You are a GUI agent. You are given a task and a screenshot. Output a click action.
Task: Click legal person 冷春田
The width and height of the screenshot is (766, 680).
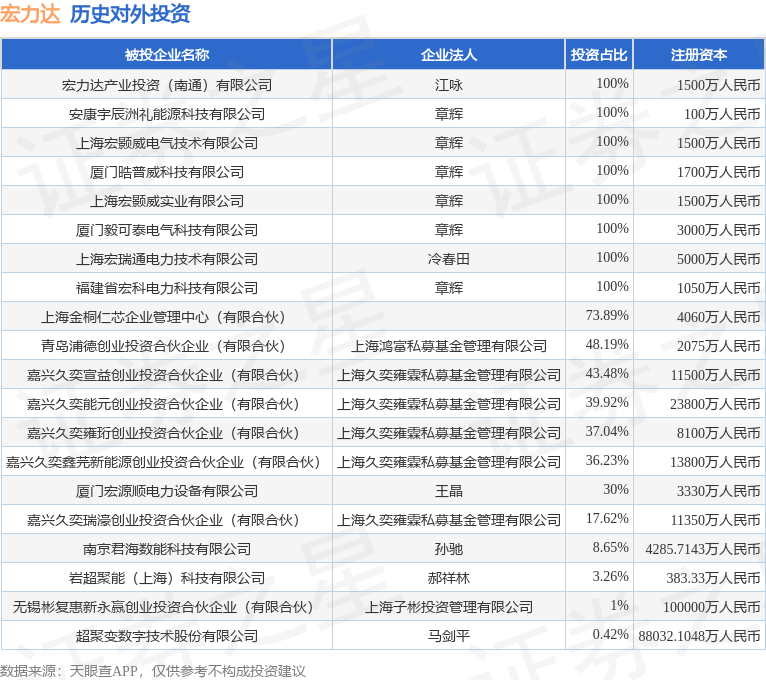click(x=448, y=259)
